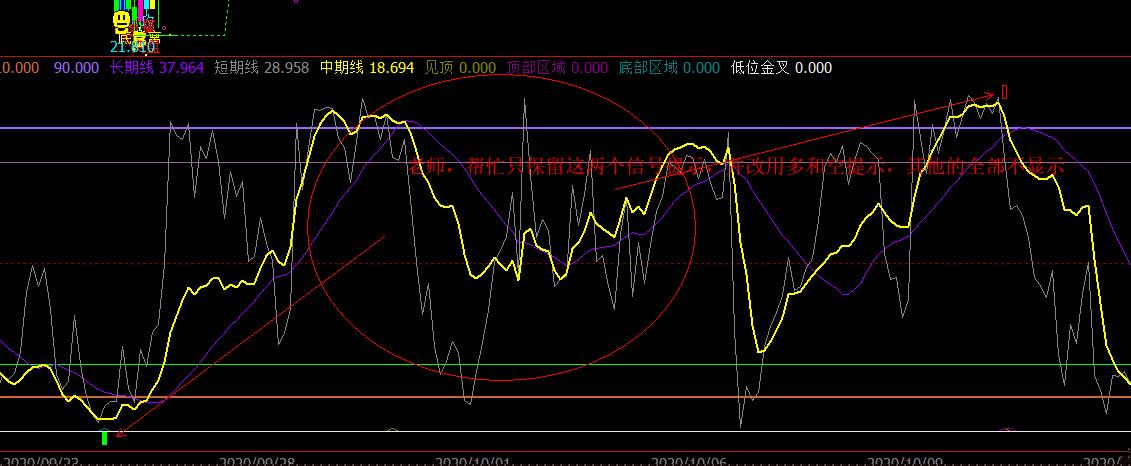This screenshot has height=466, width=1131.
Task: Click the 长期线 37.964 indicator label
Action: coord(156,68)
